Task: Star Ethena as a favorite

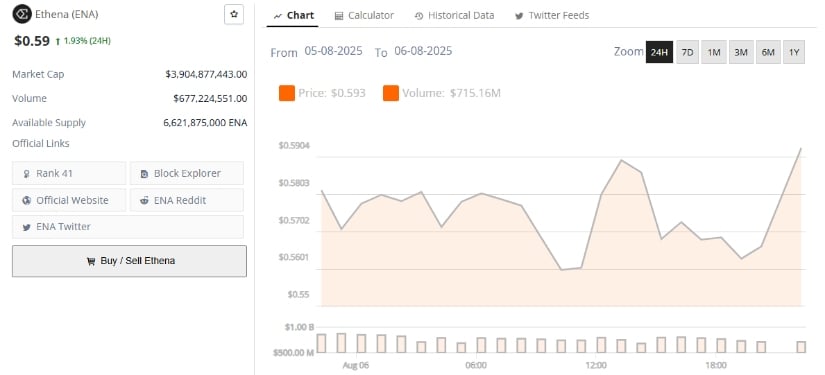Action: [x=234, y=15]
